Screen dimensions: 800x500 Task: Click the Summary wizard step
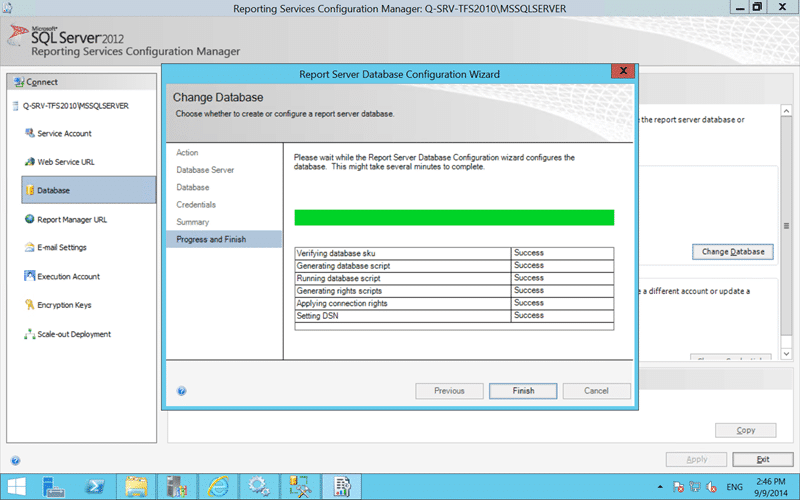(192, 222)
